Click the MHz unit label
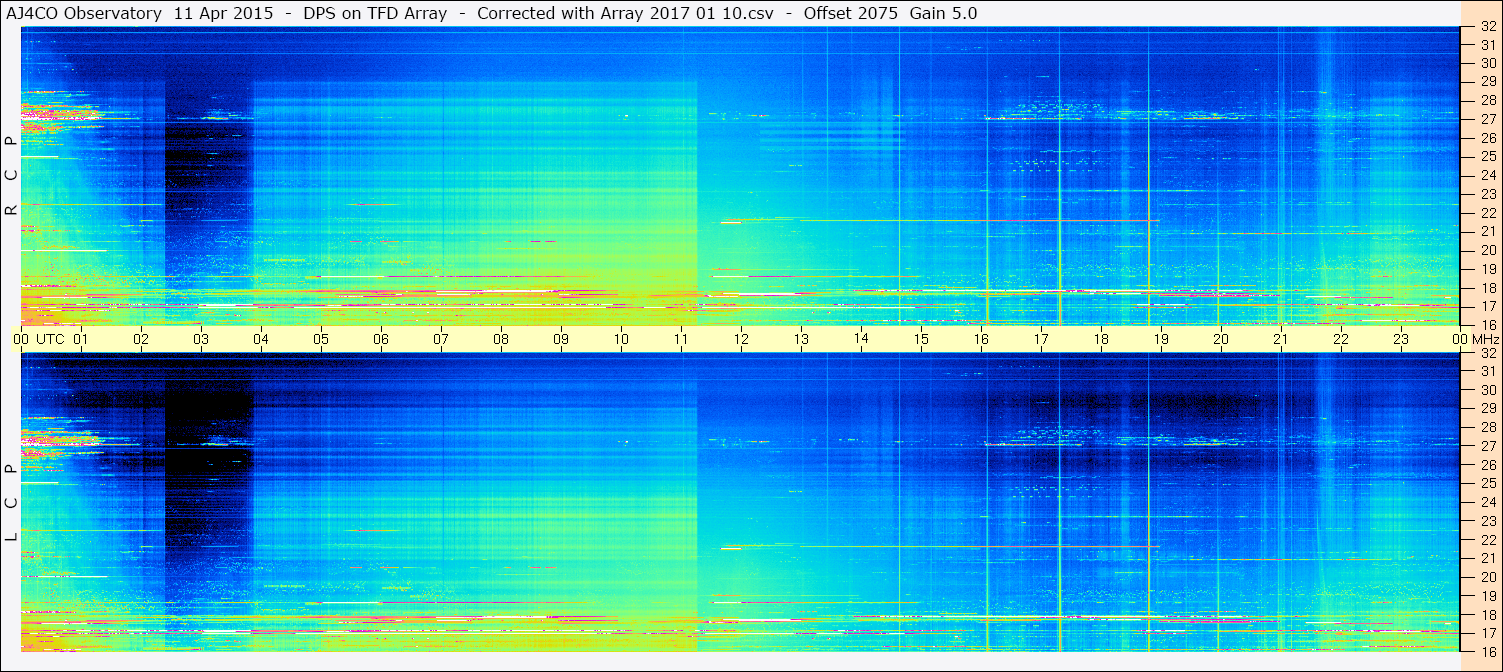The height and width of the screenshot is (672, 1503). click(x=1485, y=339)
